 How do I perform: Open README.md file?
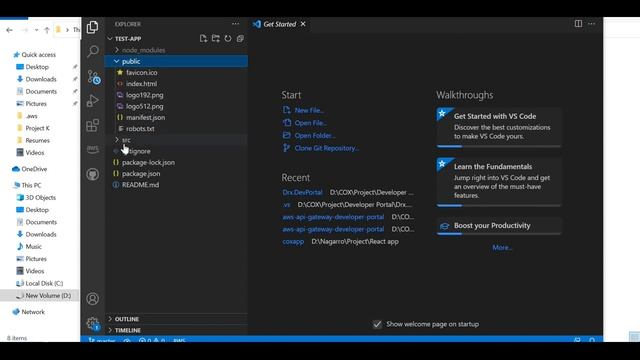click(x=140, y=184)
